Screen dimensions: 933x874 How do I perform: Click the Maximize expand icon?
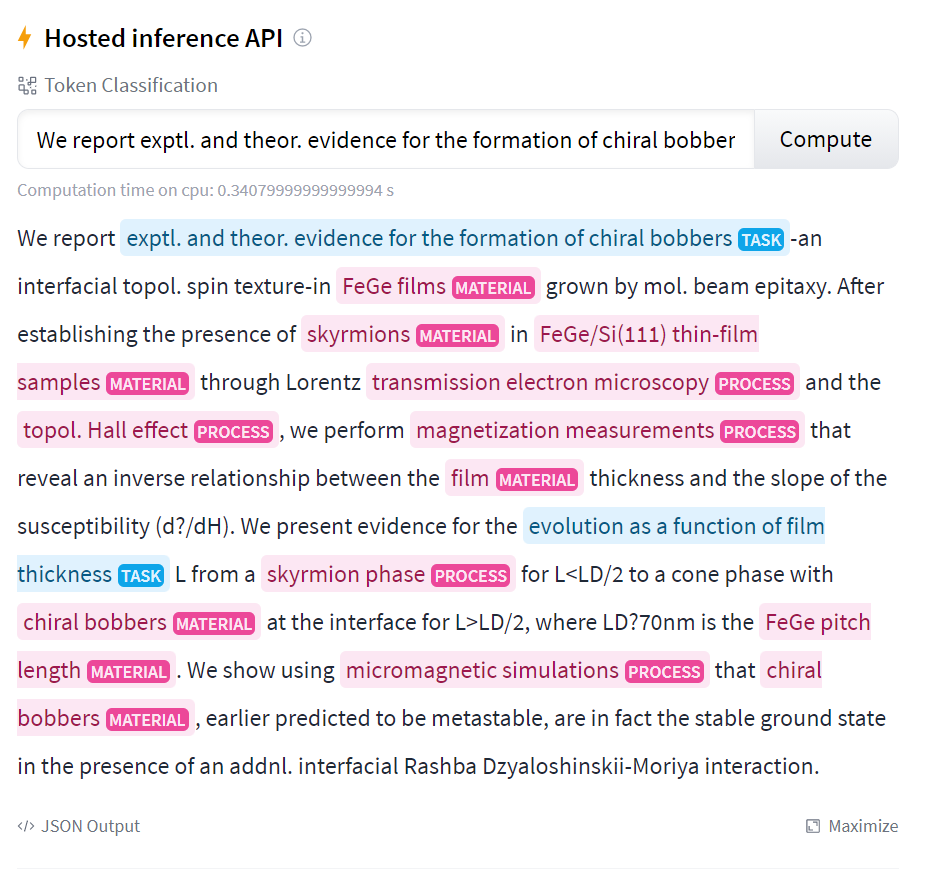[x=813, y=826]
